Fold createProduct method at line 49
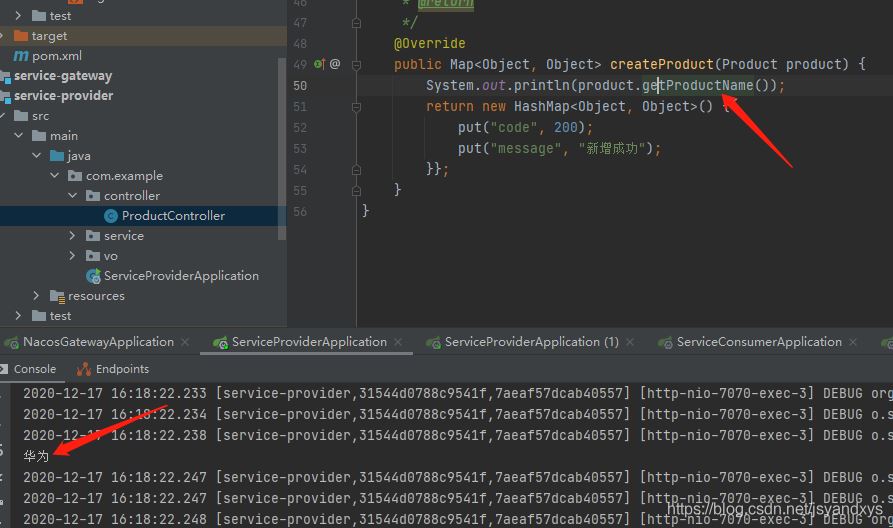 (357, 65)
